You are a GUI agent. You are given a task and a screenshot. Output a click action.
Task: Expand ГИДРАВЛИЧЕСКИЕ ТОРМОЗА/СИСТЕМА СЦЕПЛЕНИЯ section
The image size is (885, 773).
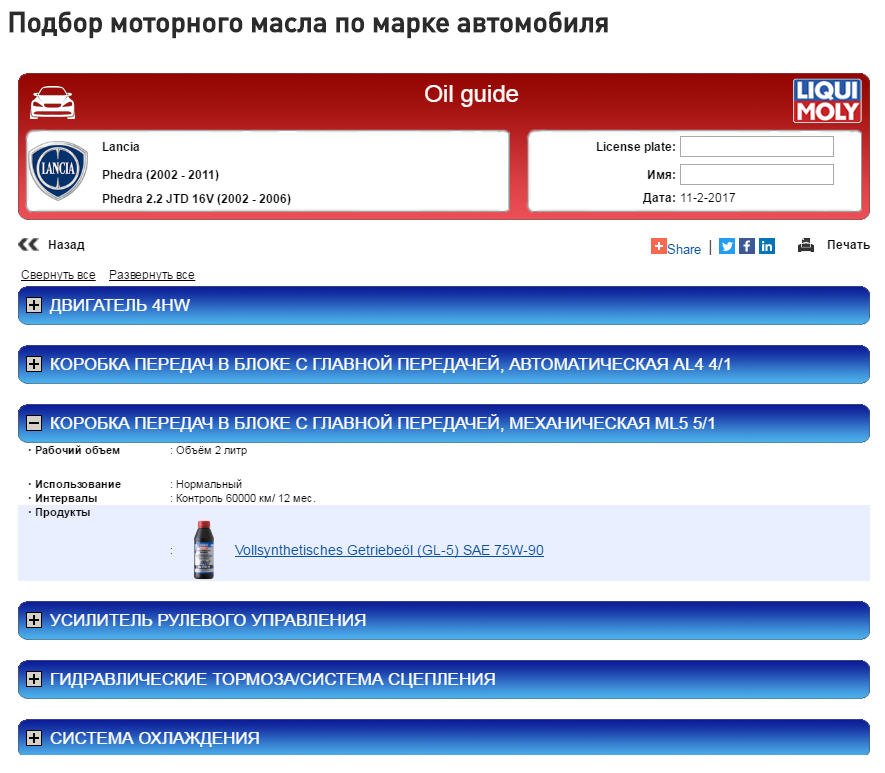tap(34, 680)
